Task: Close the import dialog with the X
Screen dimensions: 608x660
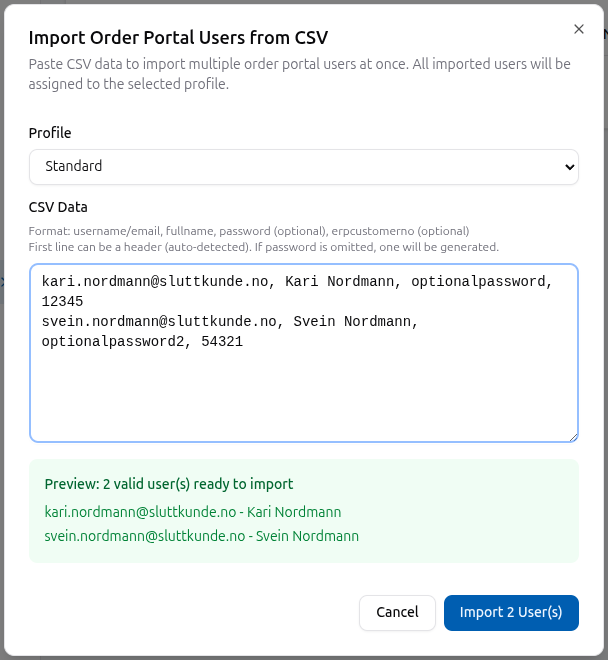Action: tap(579, 29)
